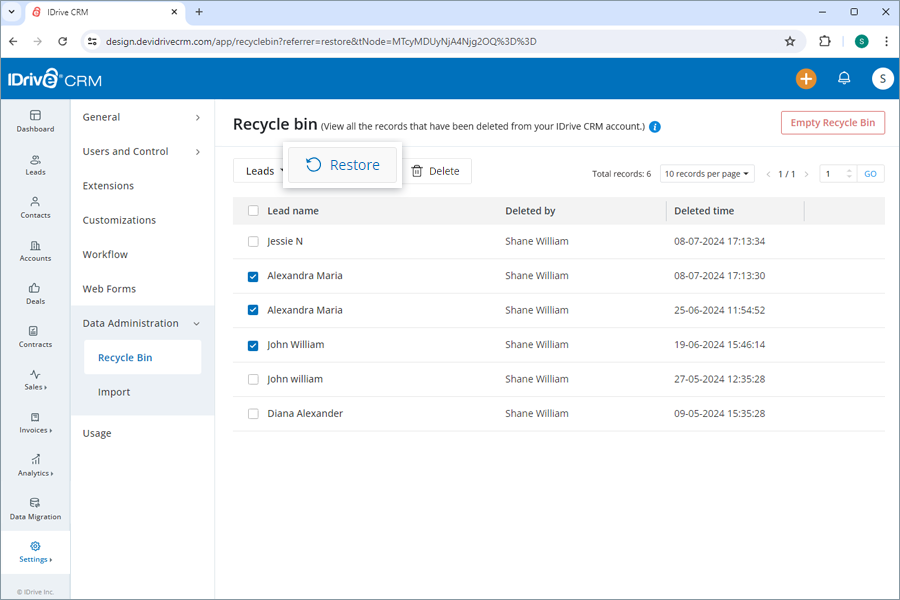This screenshot has width=900, height=600.
Task: Open the Leads module filter dropdown
Action: 263,171
